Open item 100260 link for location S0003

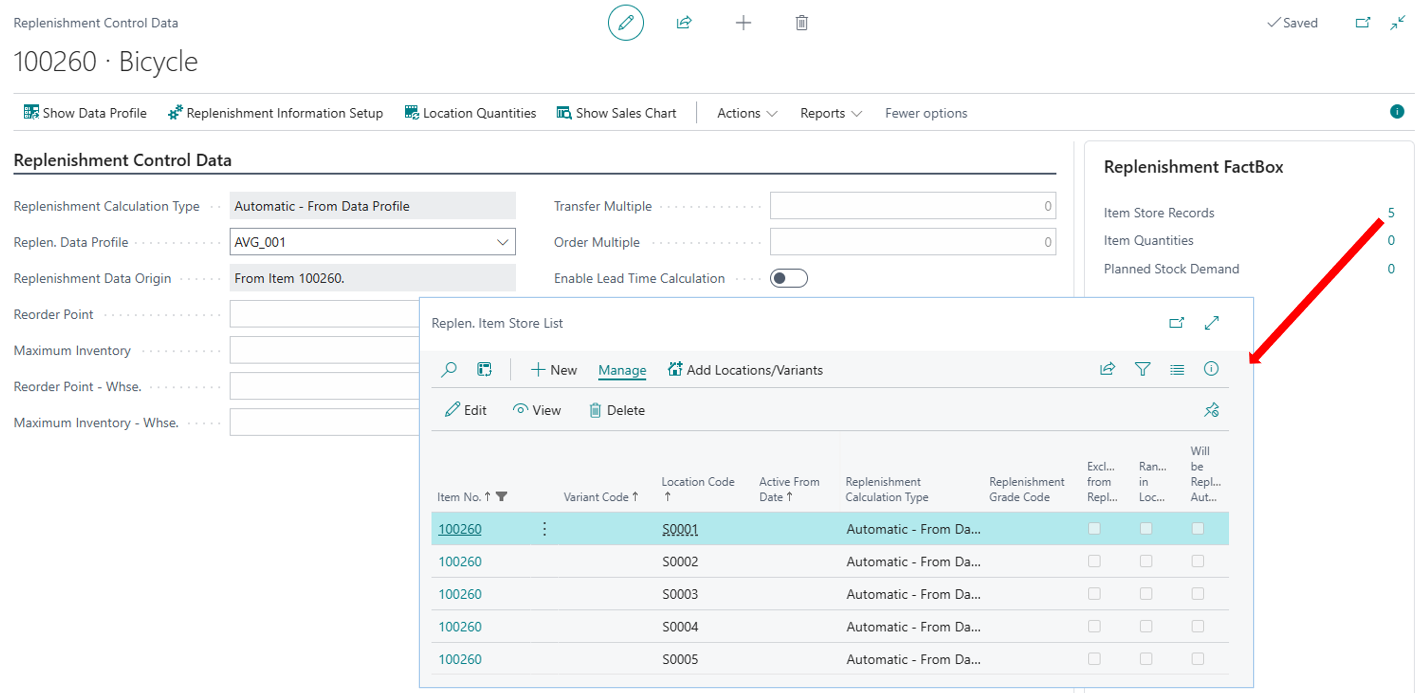coord(460,594)
